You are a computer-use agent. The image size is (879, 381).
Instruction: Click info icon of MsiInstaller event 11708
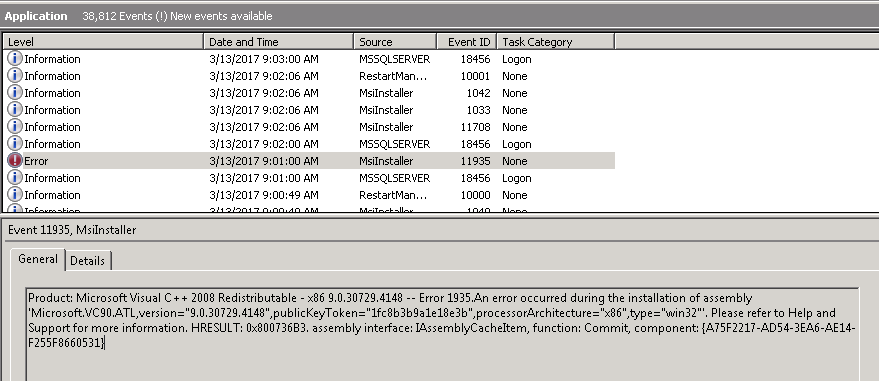click(15, 127)
